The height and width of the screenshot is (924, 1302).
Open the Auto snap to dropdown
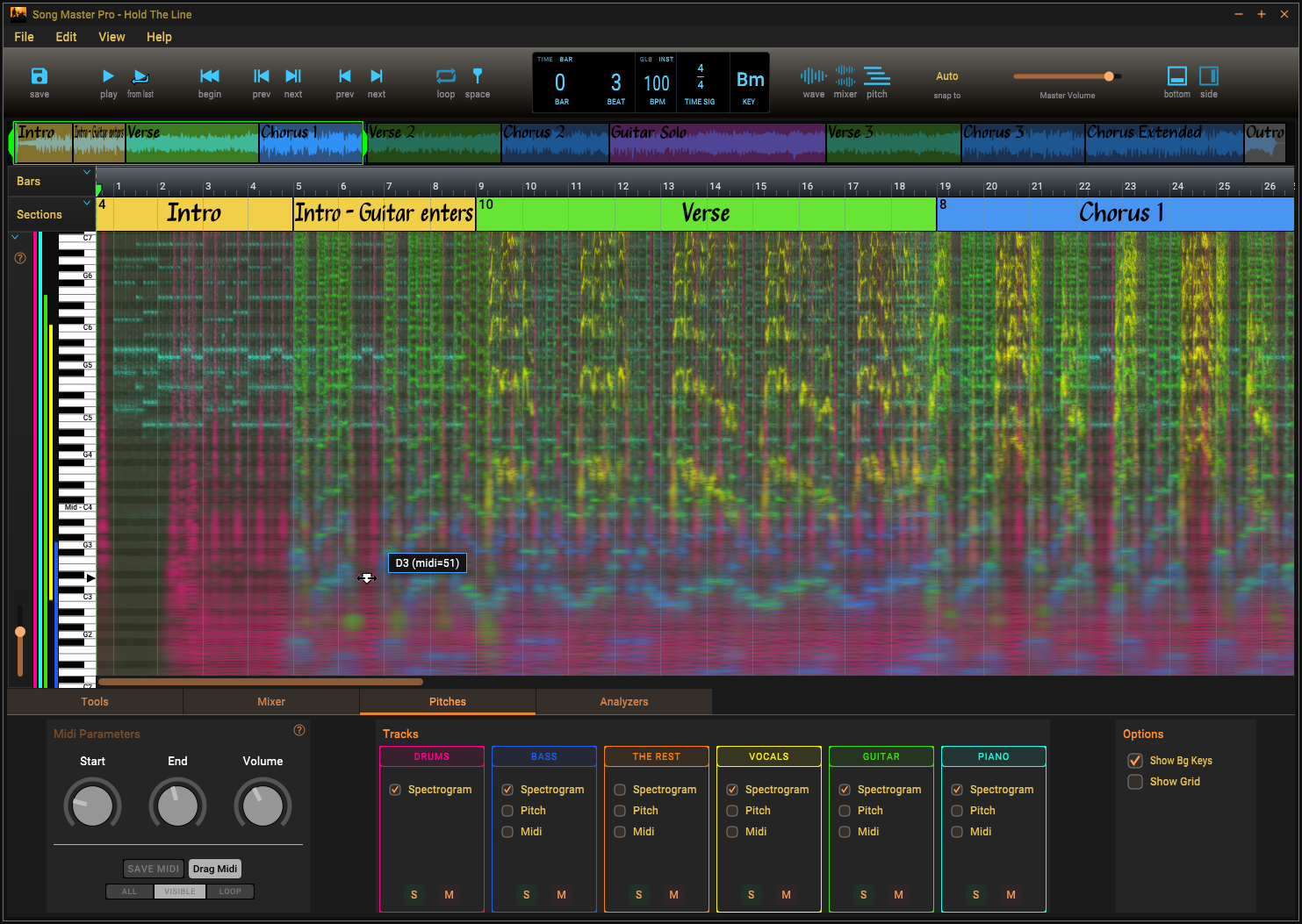[946, 77]
